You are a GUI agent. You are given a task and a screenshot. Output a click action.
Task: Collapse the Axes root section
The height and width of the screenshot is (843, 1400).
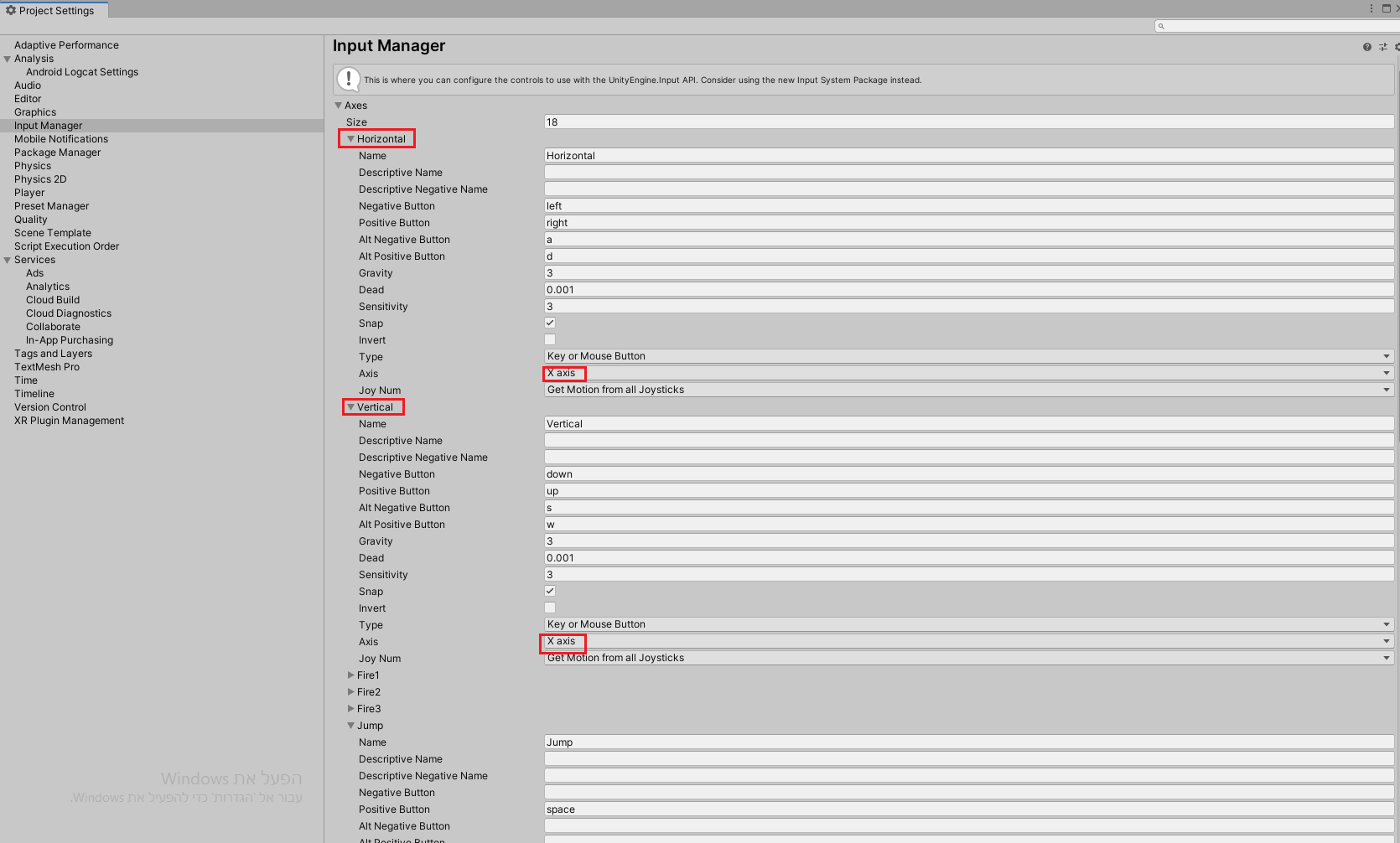[338, 105]
